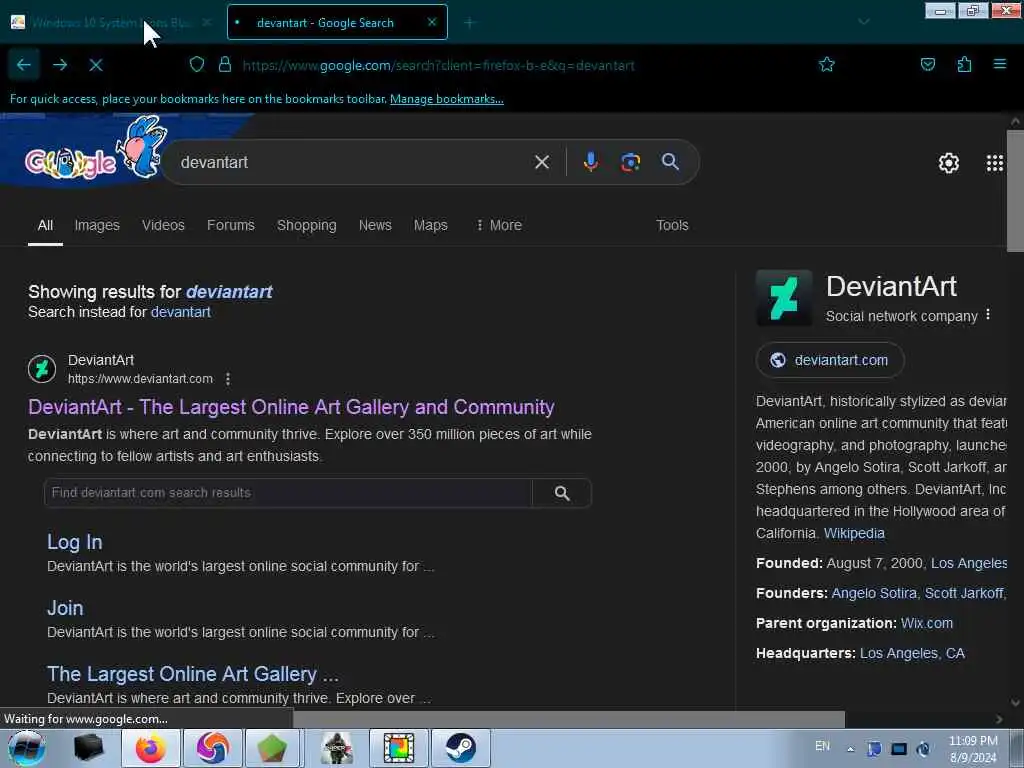Switch to News results tab
1024x768 pixels.
(x=375, y=225)
